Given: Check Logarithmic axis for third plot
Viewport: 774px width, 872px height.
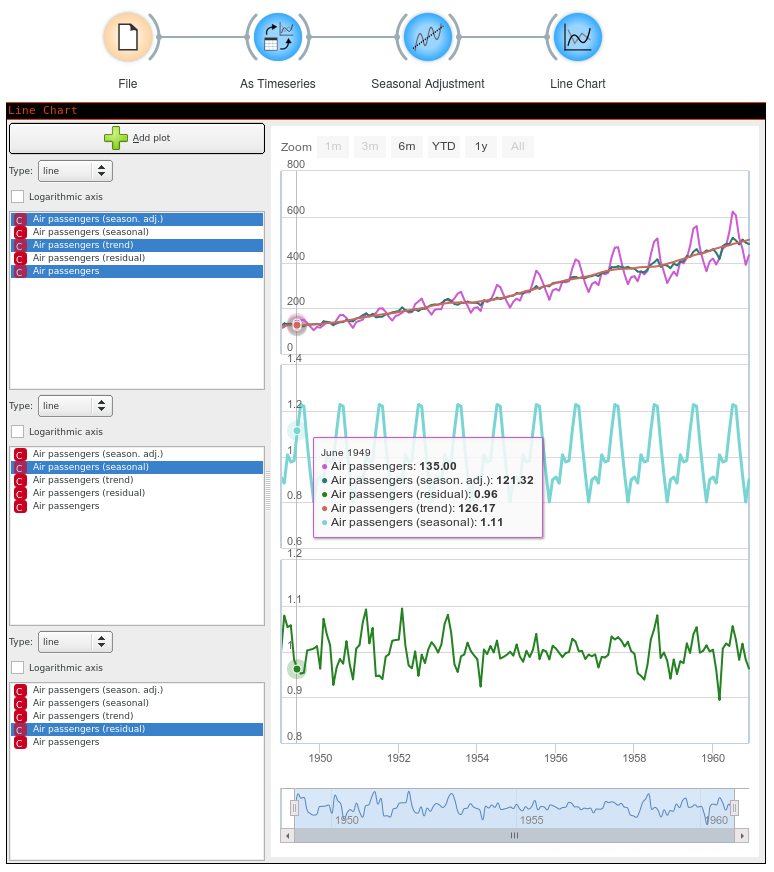Looking at the screenshot, I should pos(18,668).
